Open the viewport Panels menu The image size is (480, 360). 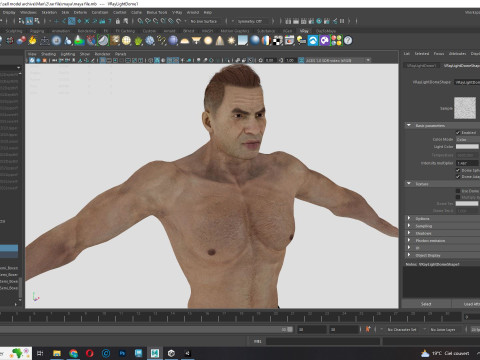[120, 54]
